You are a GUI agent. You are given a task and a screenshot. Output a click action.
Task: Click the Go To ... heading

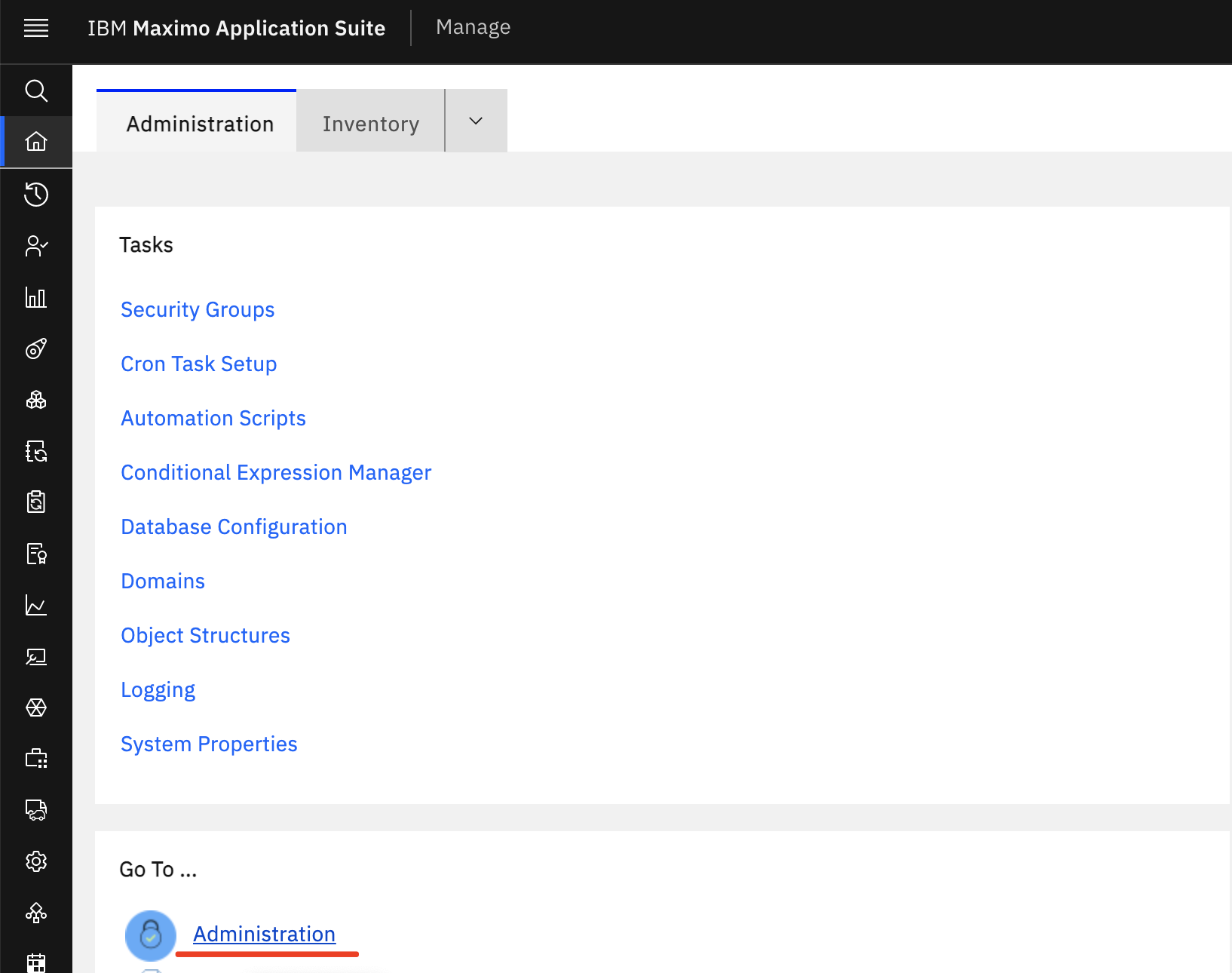point(158,870)
